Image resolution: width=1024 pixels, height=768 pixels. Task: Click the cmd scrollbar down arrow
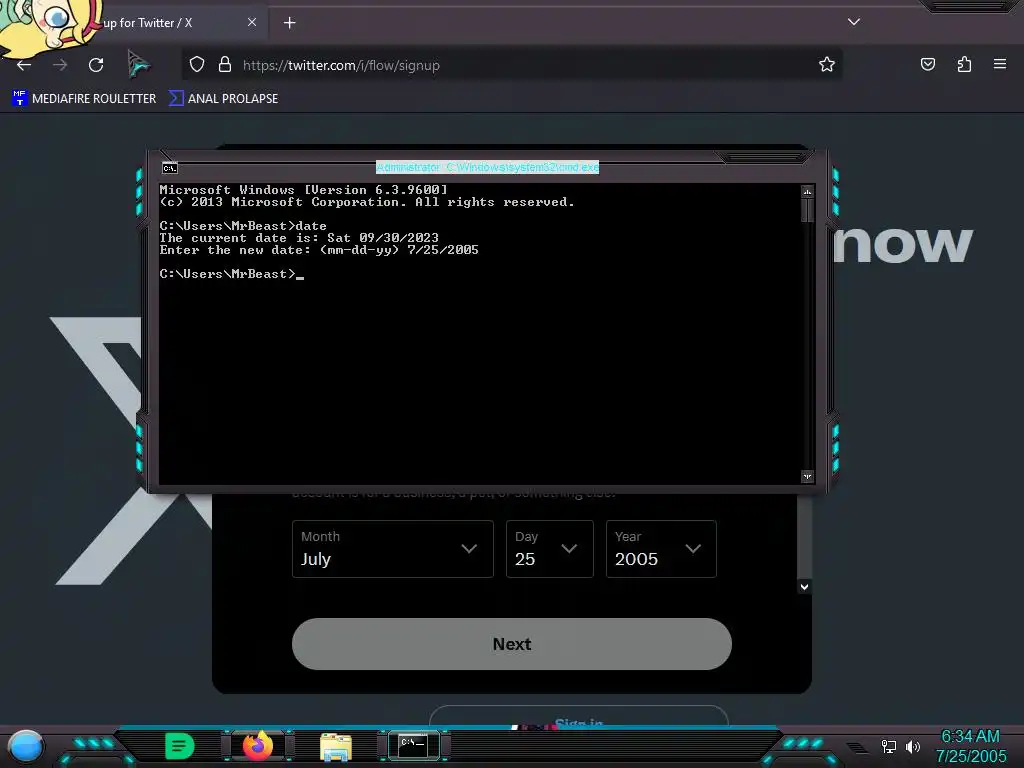click(808, 477)
